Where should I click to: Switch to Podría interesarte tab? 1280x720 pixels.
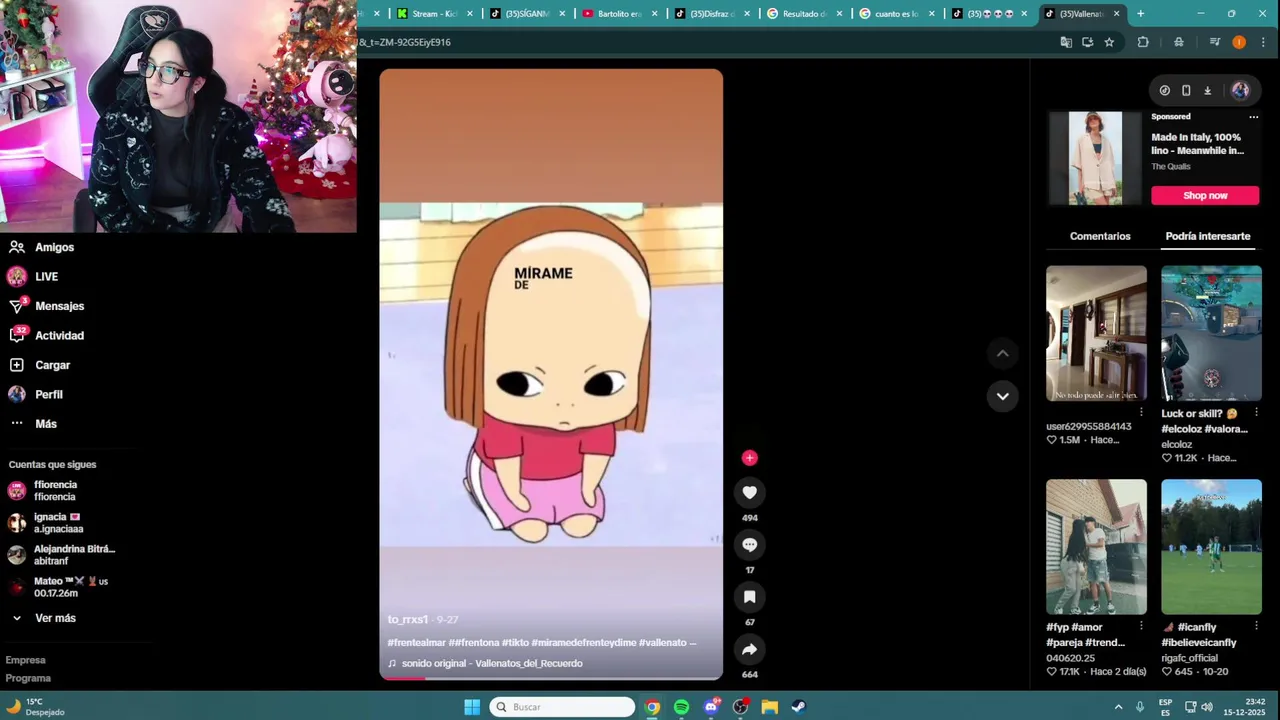coord(1208,236)
